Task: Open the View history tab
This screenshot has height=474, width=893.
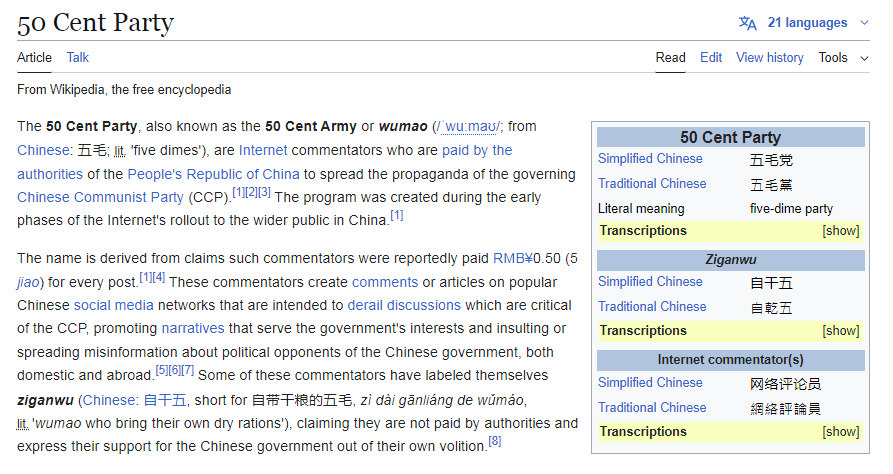Action: [769, 58]
